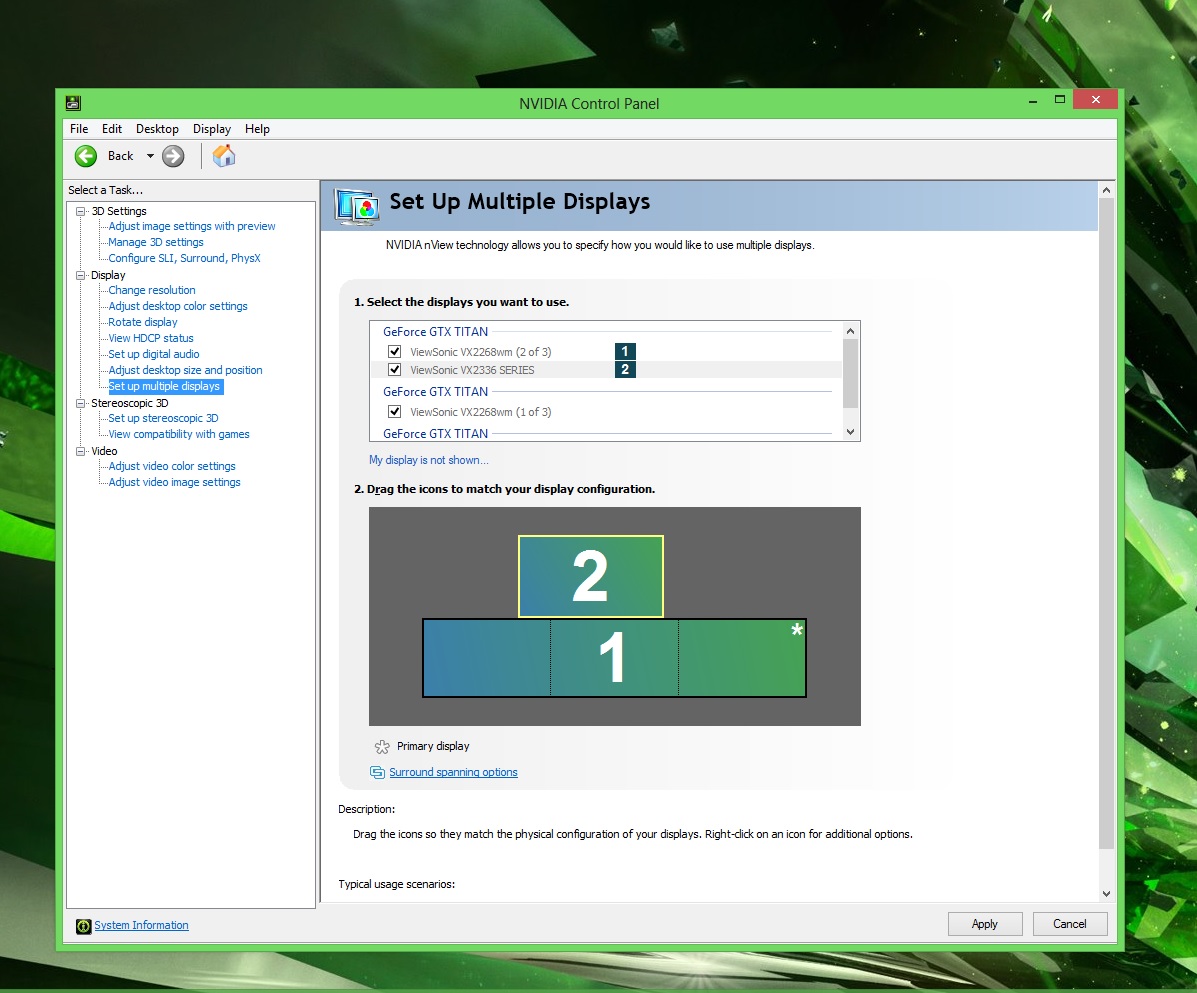1197x993 pixels.
Task: Click the System Information icon
Action: pyautogui.click(x=84, y=926)
